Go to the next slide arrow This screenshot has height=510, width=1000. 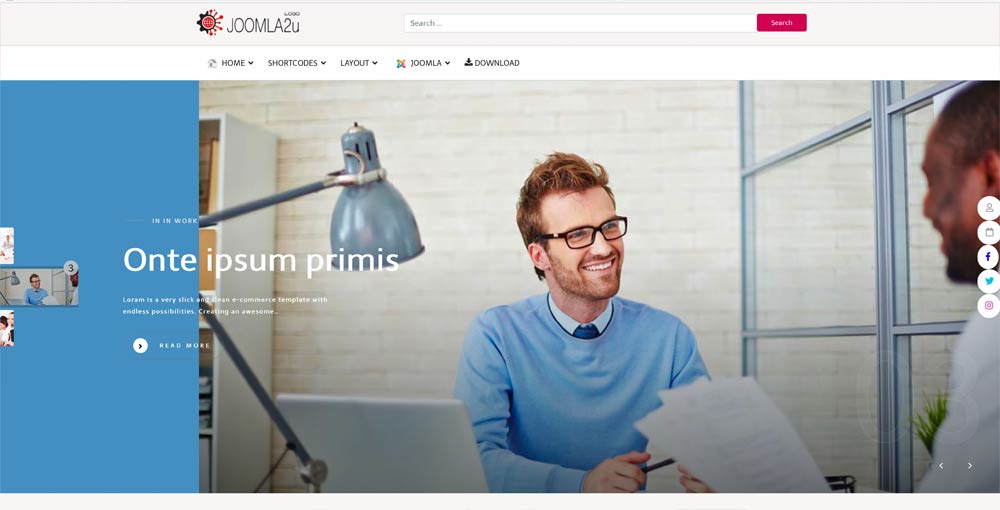[969, 466]
